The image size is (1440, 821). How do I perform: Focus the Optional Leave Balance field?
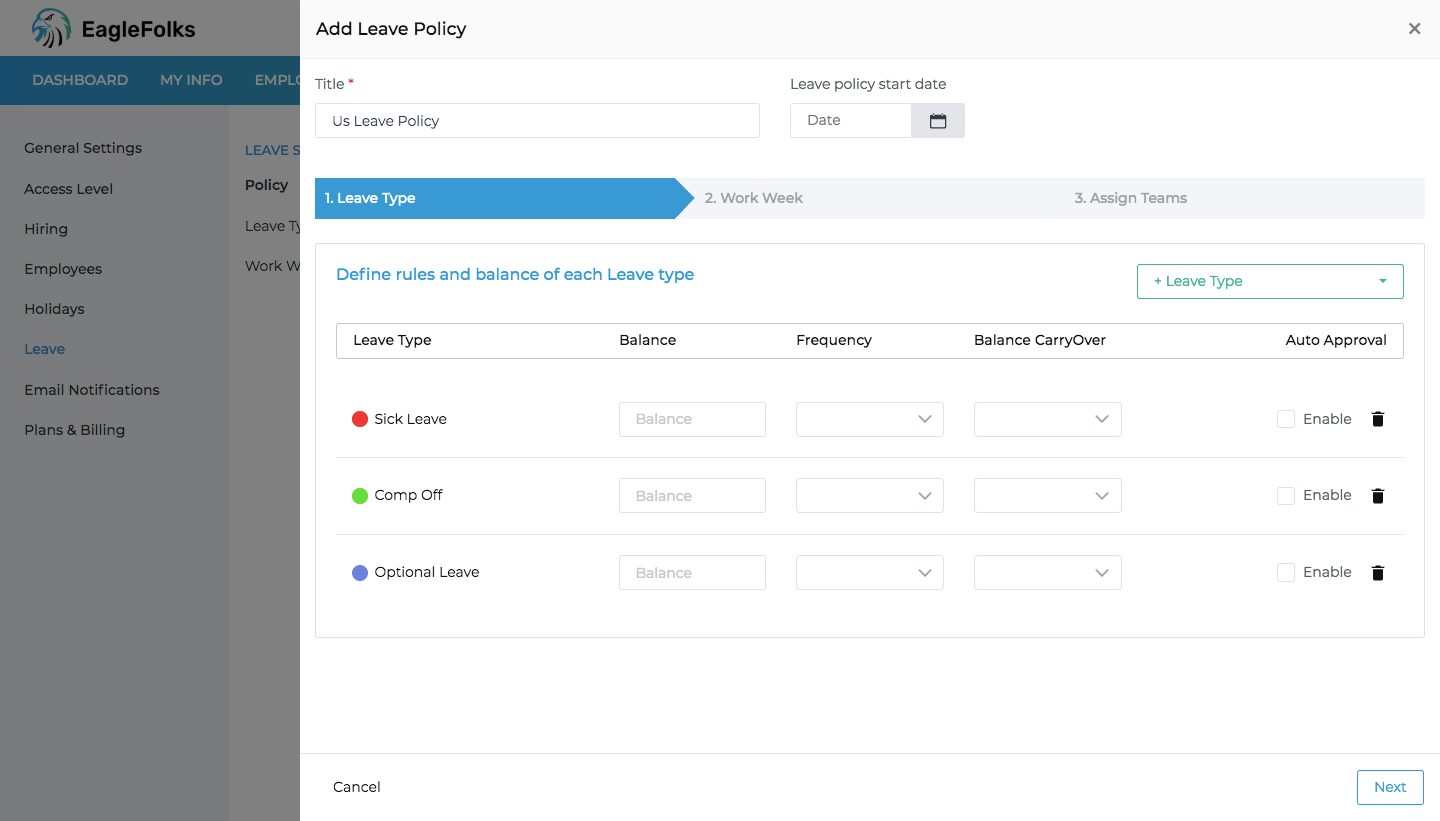click(692, 573)
